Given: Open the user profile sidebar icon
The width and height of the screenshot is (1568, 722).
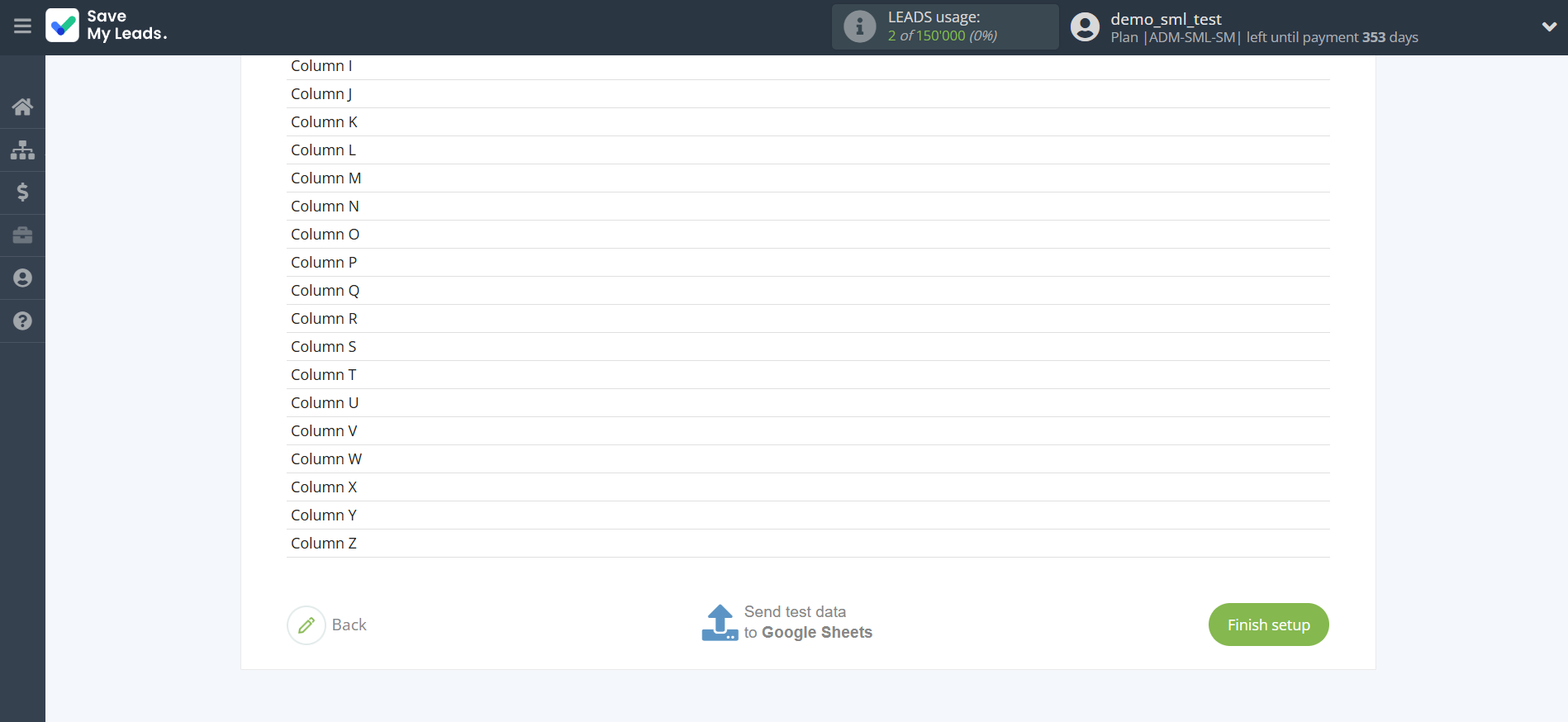Looking at the screenshot, I should click(x=22, y=278).
